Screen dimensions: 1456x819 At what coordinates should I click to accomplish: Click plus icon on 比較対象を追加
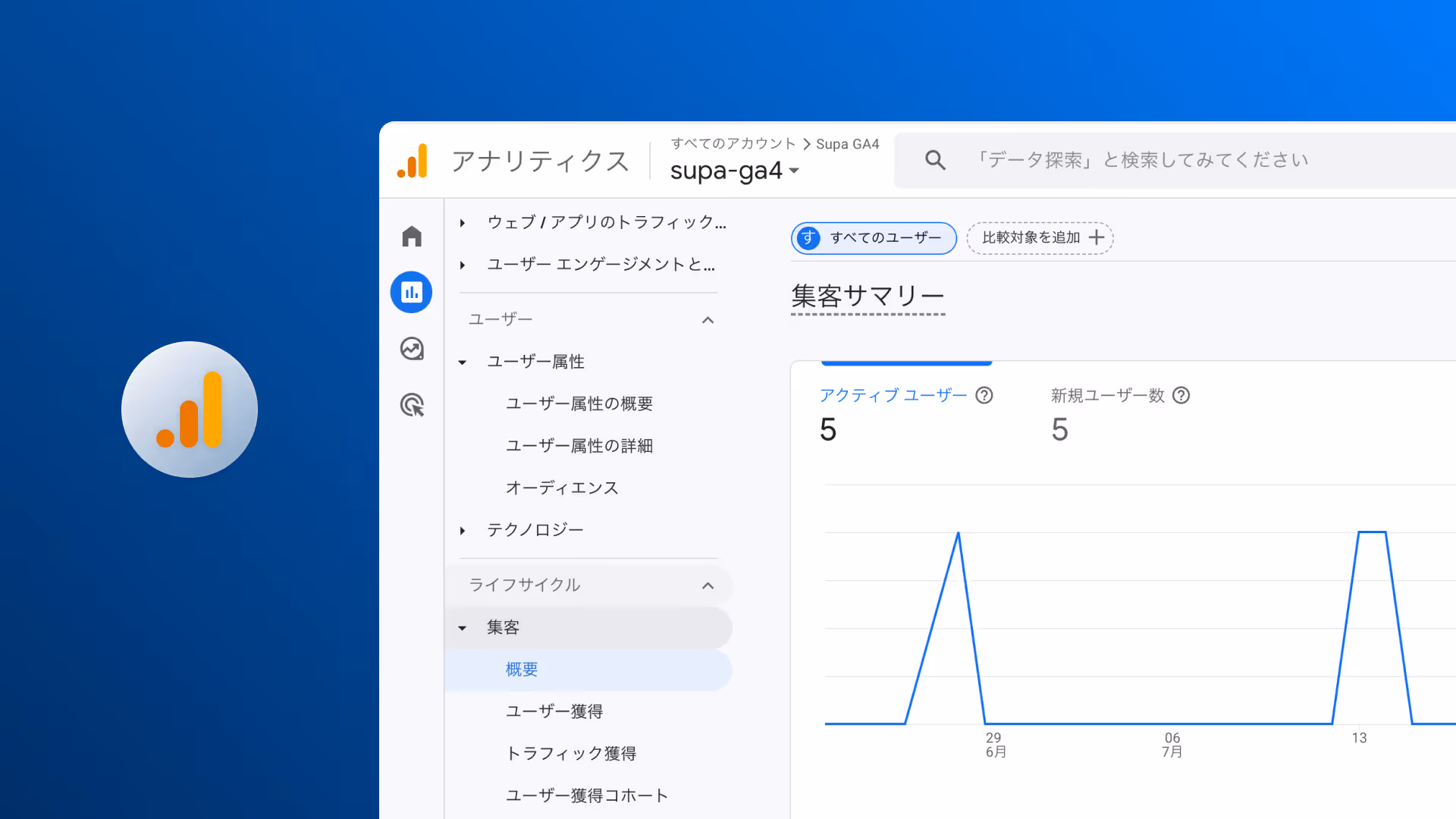click(x=1097, y=237)
